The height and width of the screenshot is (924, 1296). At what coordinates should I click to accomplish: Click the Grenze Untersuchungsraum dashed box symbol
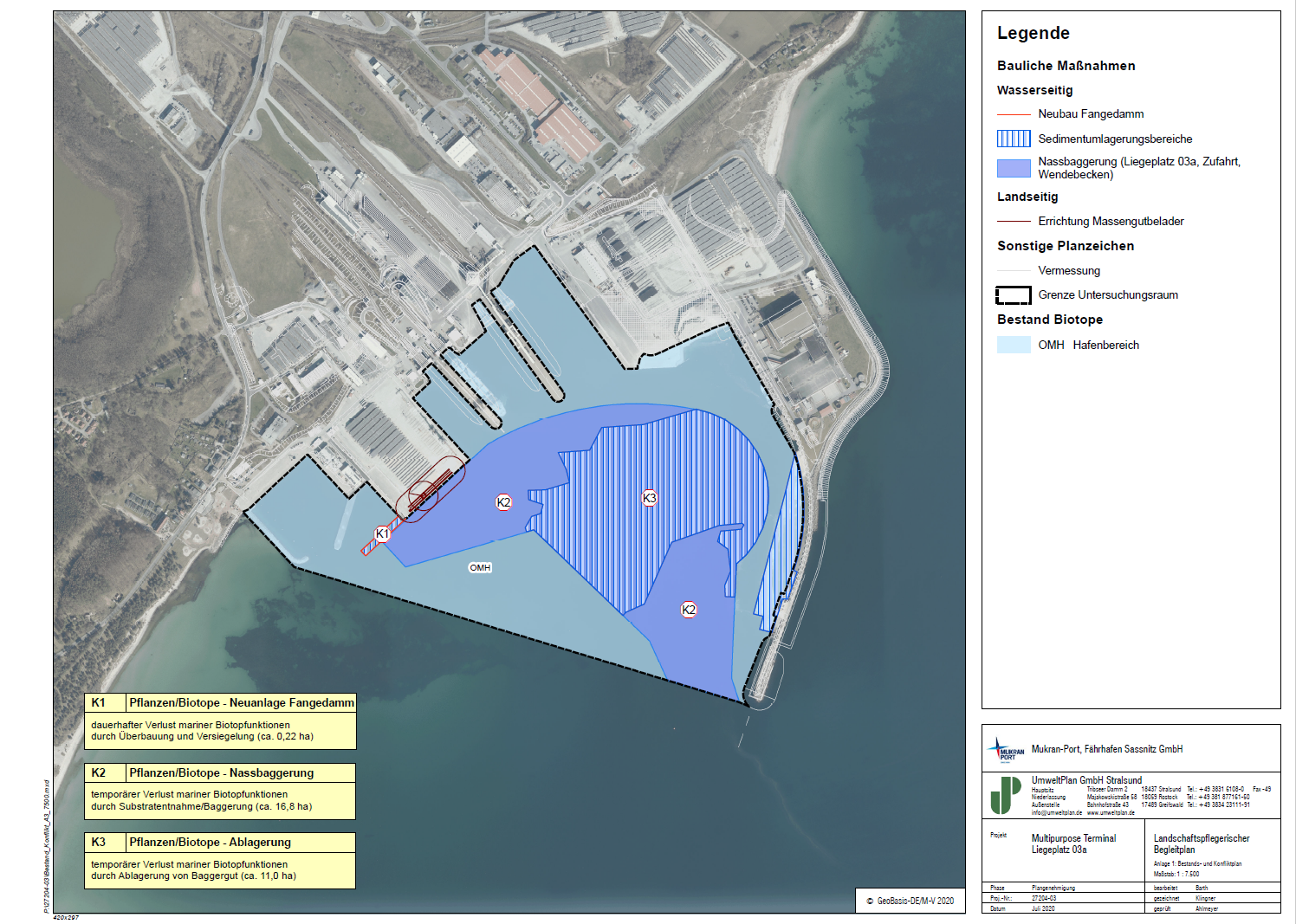coord(1013,295)
